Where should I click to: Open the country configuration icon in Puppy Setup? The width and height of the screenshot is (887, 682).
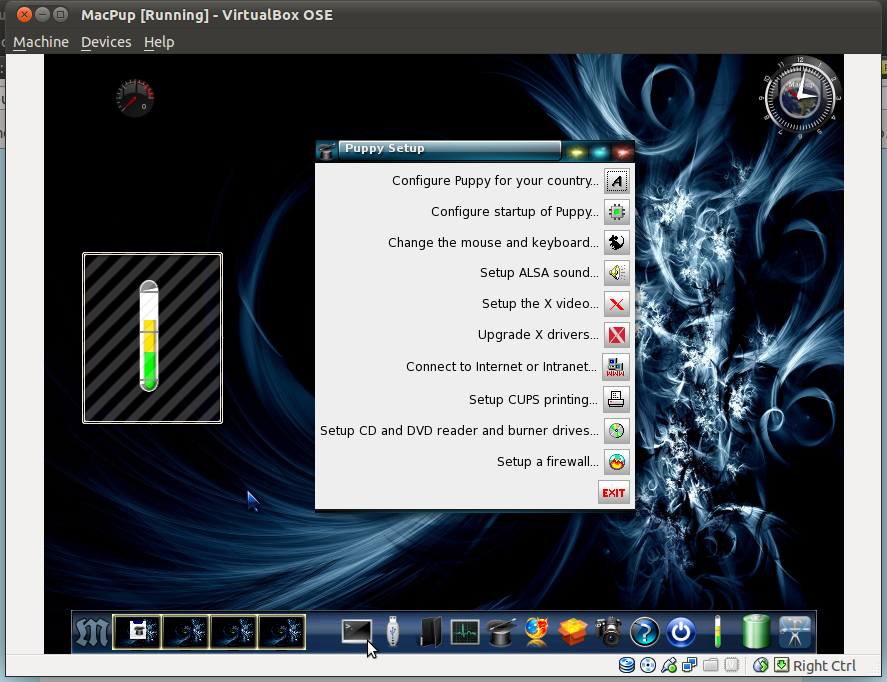pos(614,180)
